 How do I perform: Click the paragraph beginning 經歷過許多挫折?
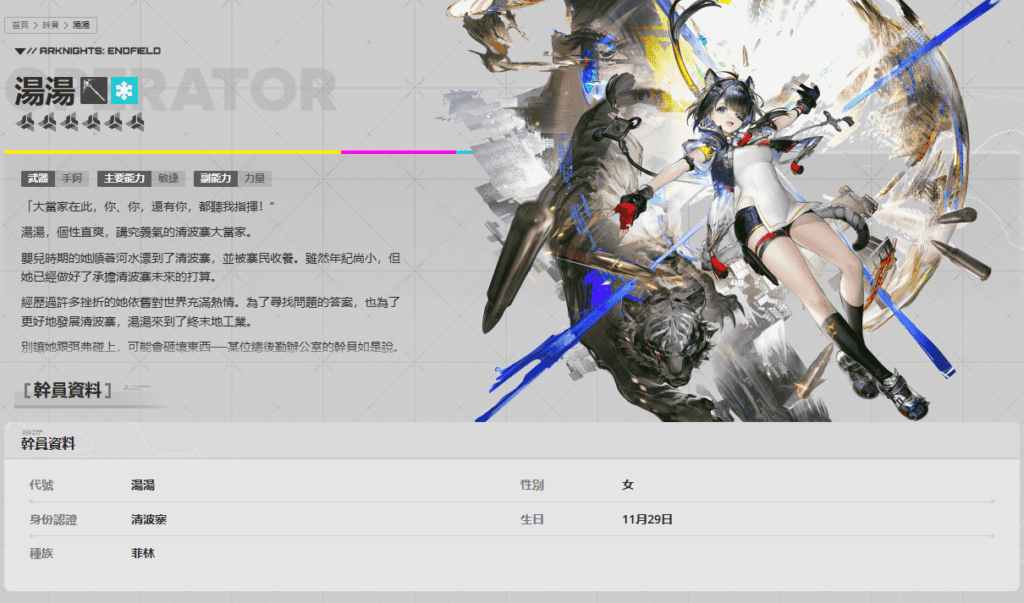pos(210,312)
